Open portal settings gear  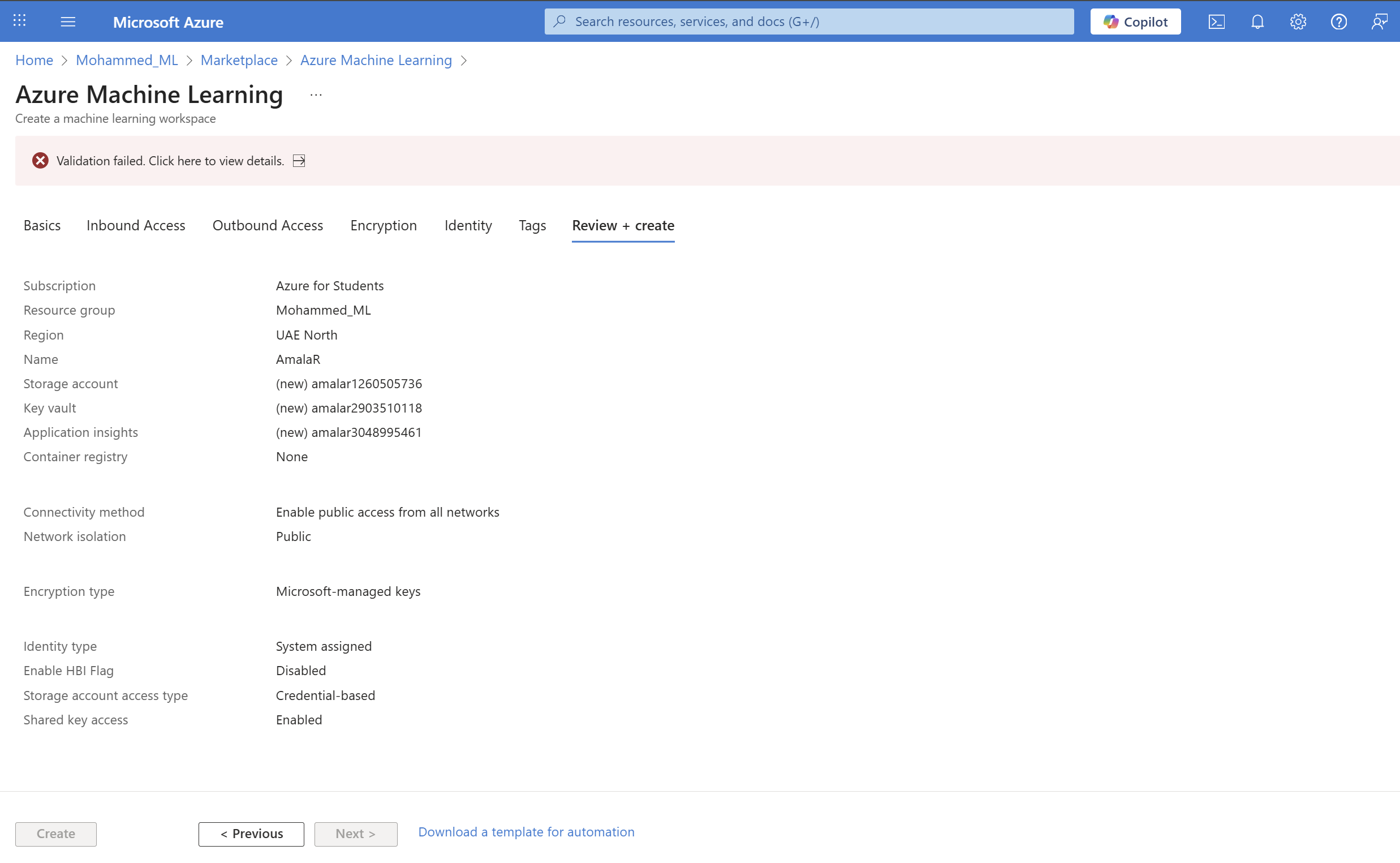1298,22
